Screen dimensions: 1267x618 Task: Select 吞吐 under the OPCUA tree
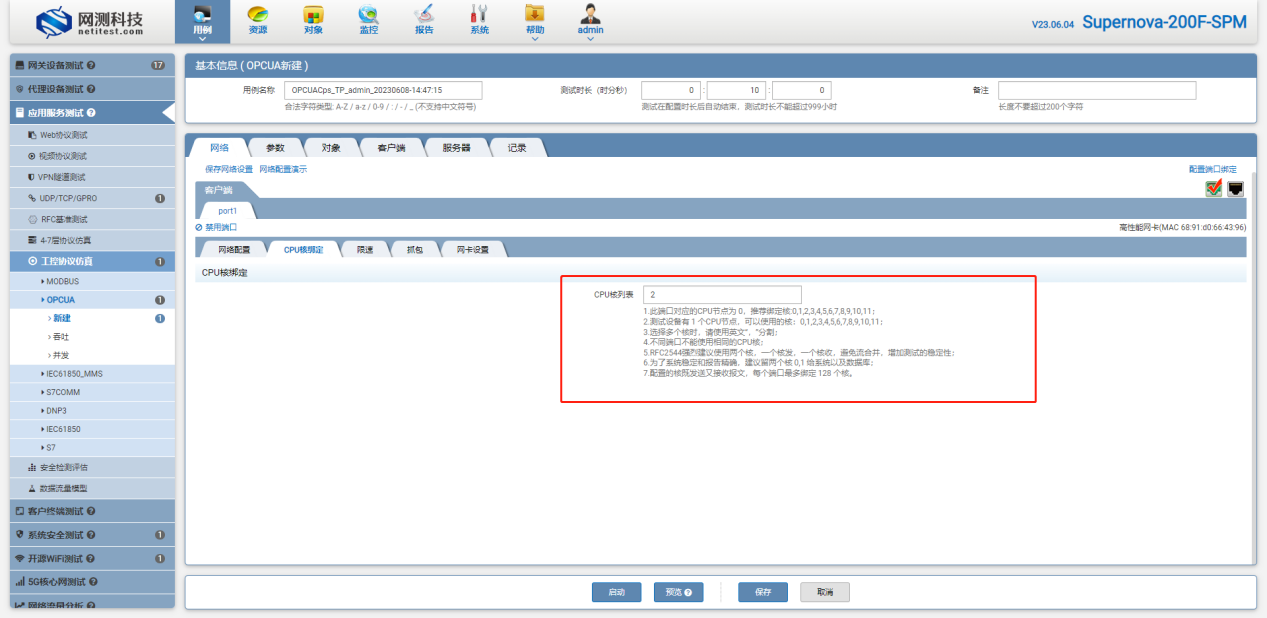(x=62, y=337)
